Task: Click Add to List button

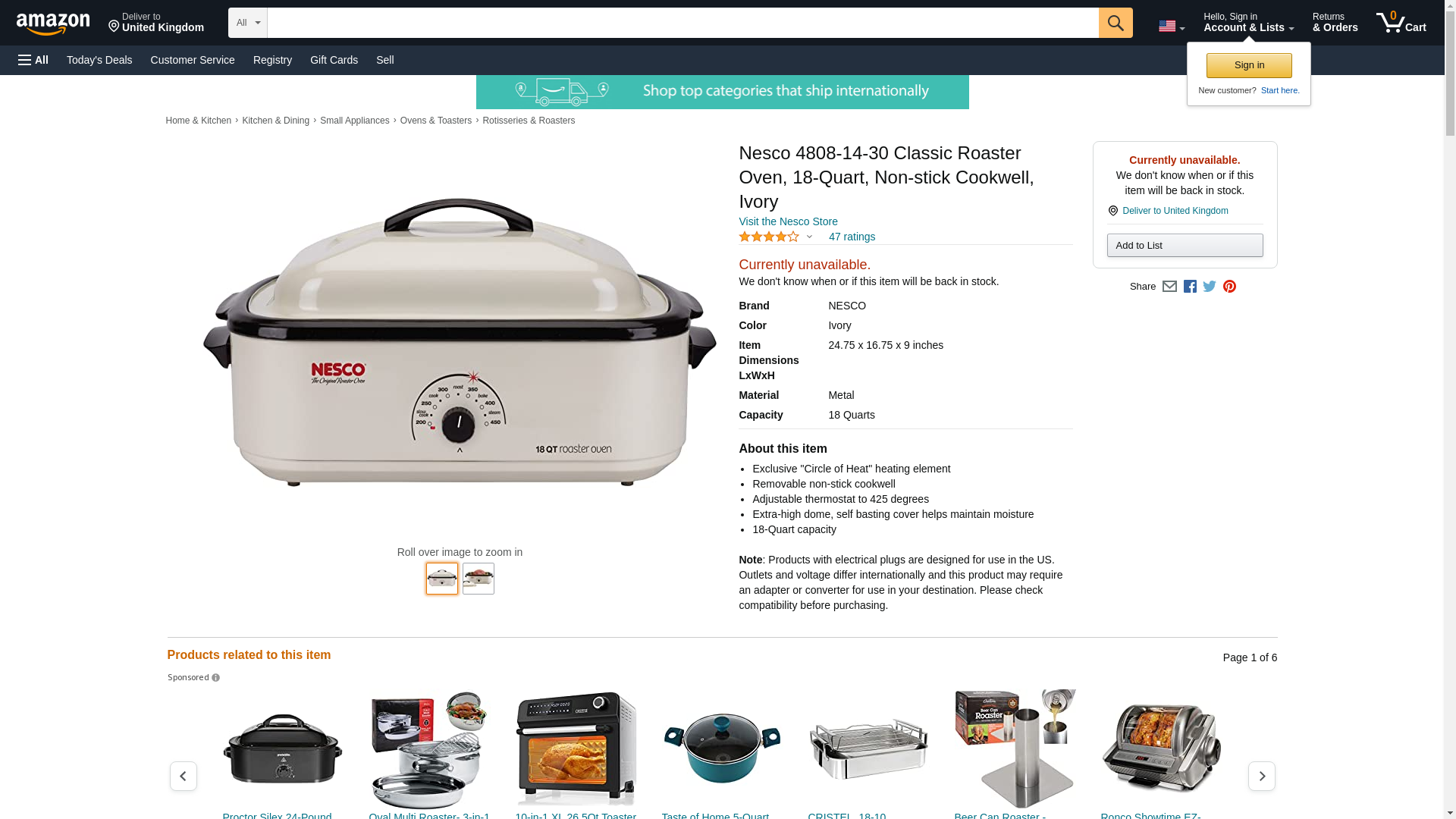Action: pos(1185,245)
